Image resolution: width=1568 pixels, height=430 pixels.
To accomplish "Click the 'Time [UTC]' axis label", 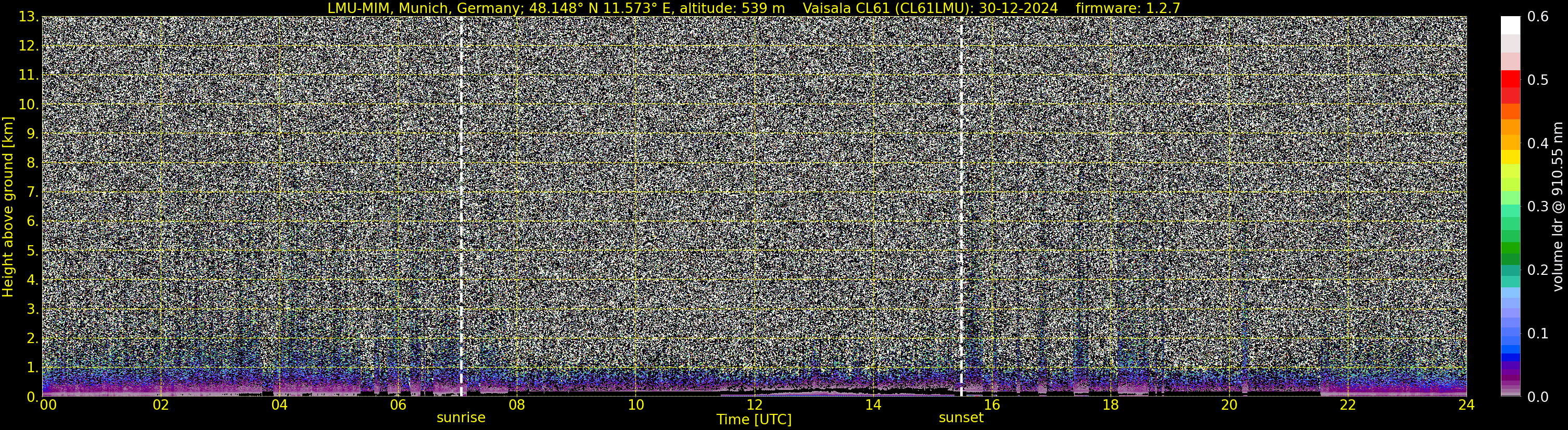I will pyautogui.click(x=754, y=420).
